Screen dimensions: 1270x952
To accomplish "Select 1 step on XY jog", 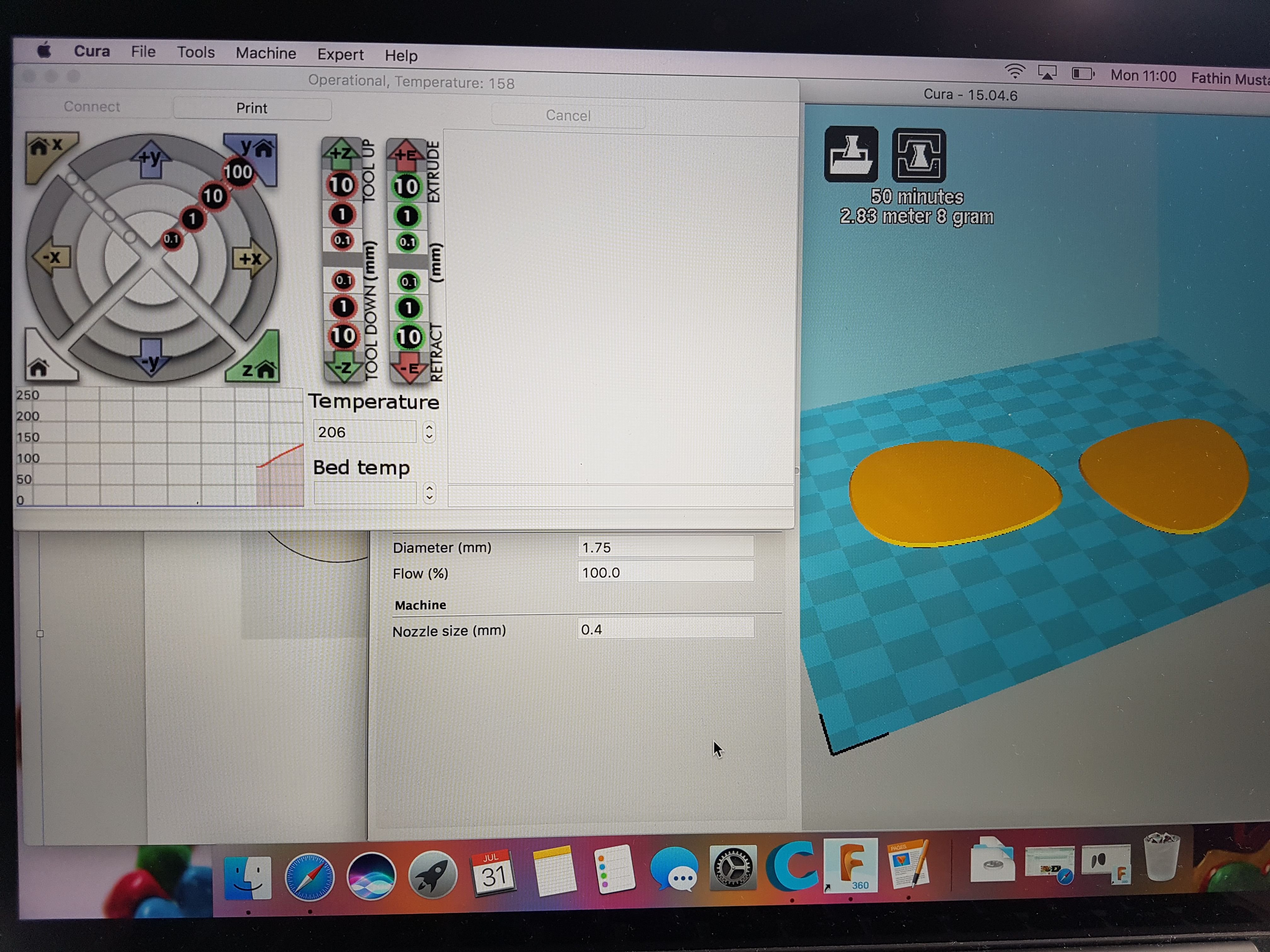I will (192, 218).
